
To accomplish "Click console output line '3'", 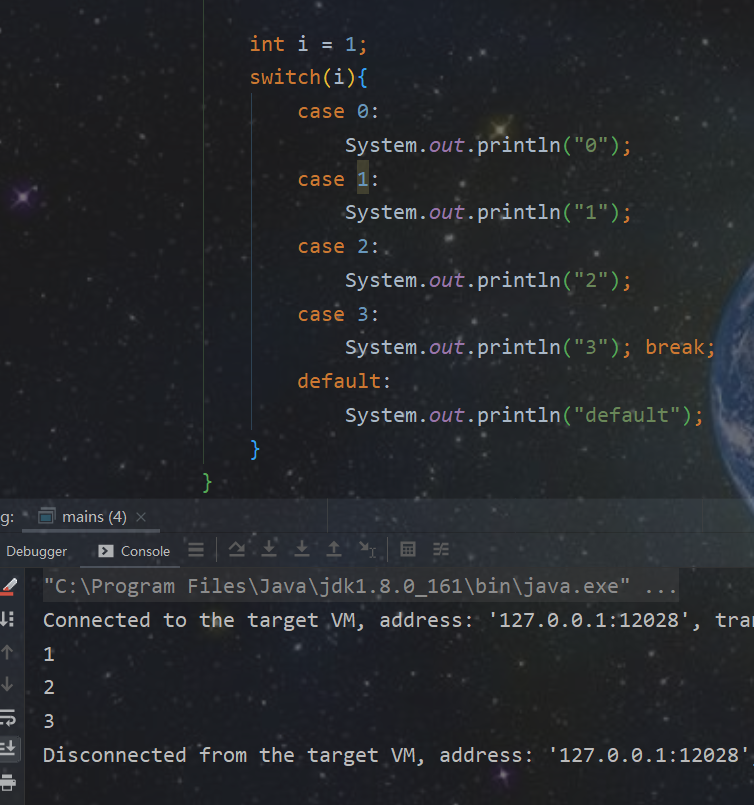I will (x=49, y=721).
